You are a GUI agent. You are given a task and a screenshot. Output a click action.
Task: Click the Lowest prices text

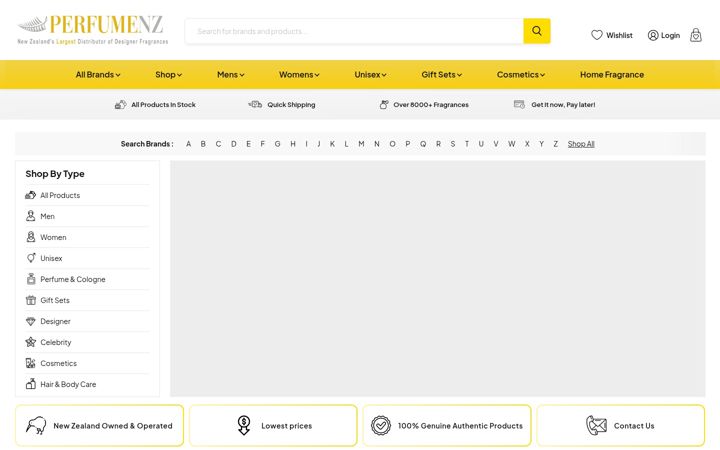287,426
